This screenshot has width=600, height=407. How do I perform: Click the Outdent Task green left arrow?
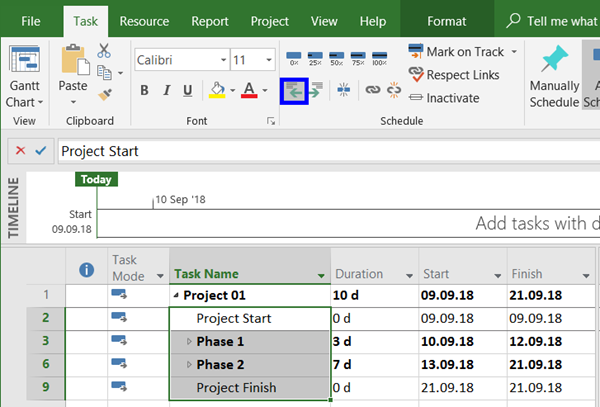click(293, 90)
